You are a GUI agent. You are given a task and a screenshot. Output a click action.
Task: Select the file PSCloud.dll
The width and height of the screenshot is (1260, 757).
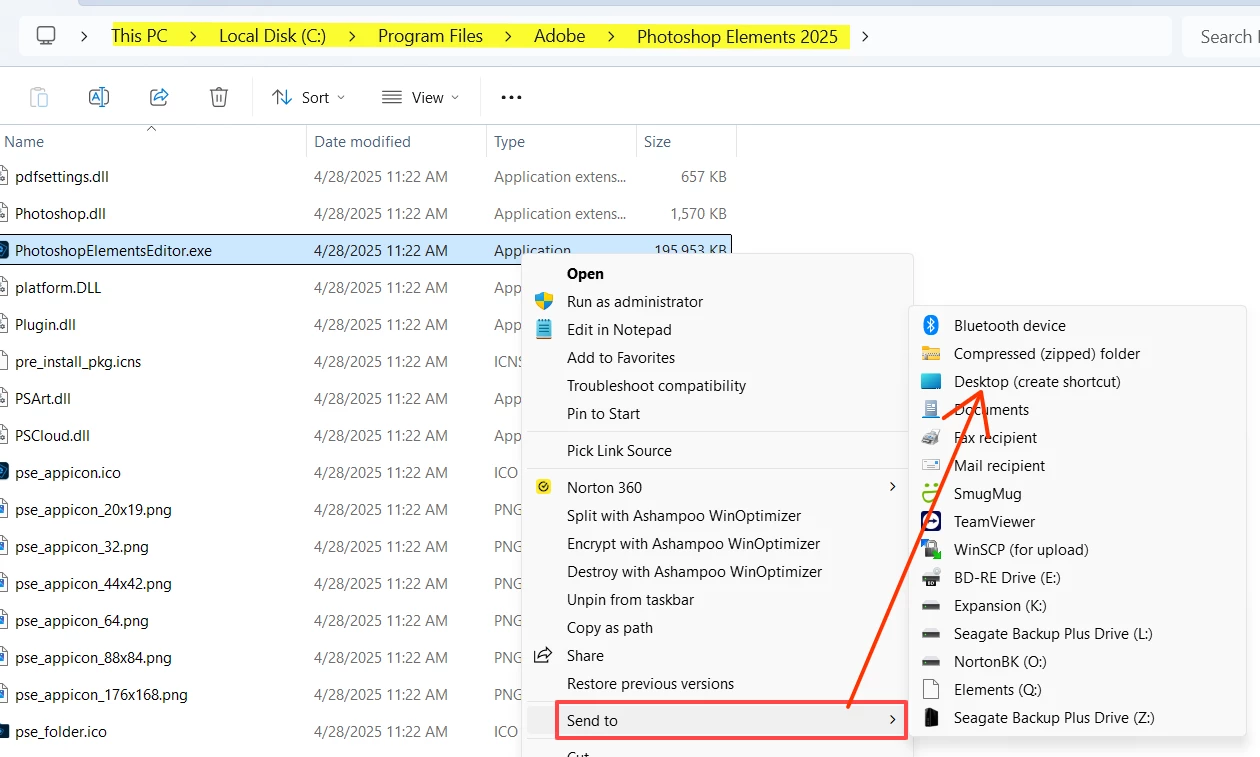52,435
